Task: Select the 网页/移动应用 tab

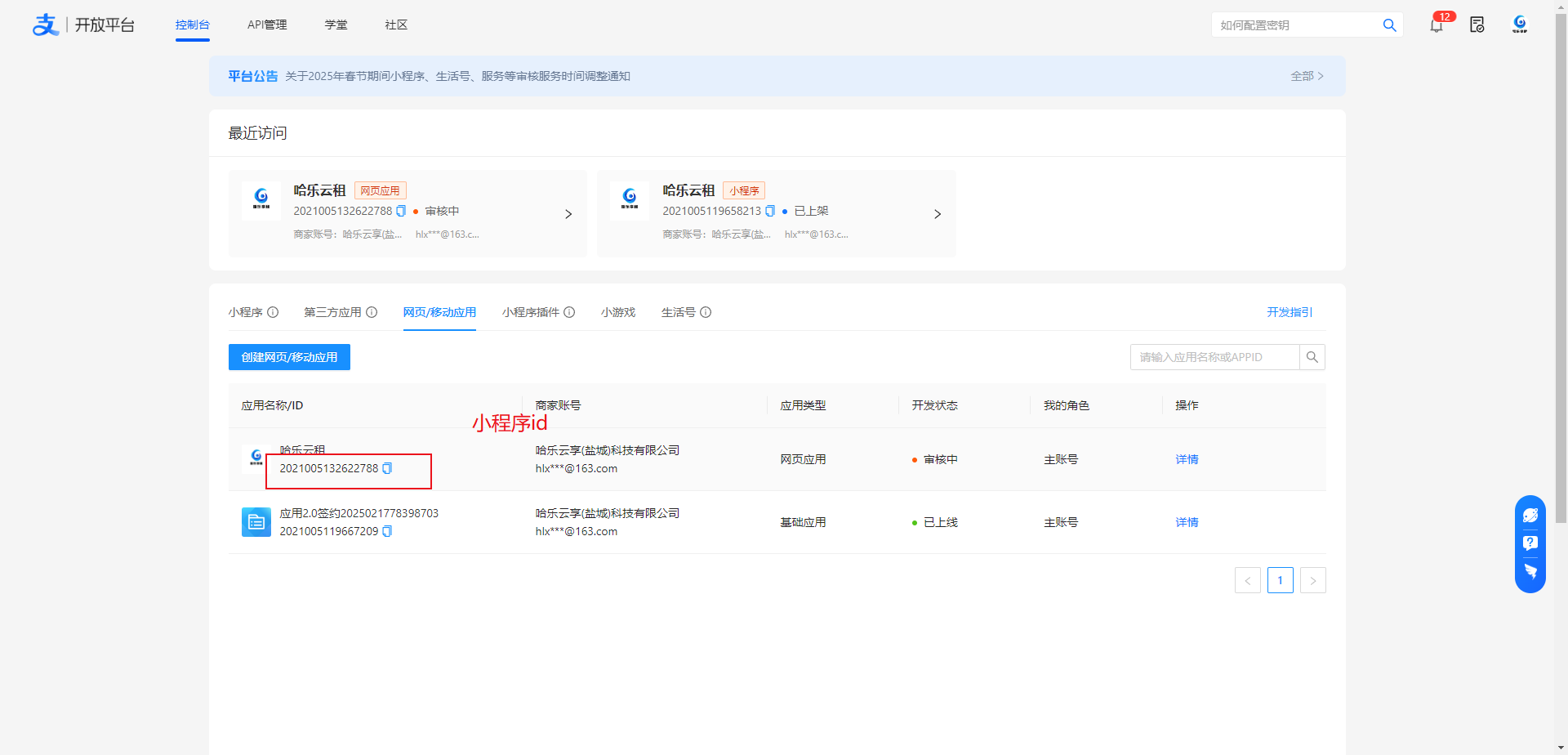Action: click(x=439, y=312)
